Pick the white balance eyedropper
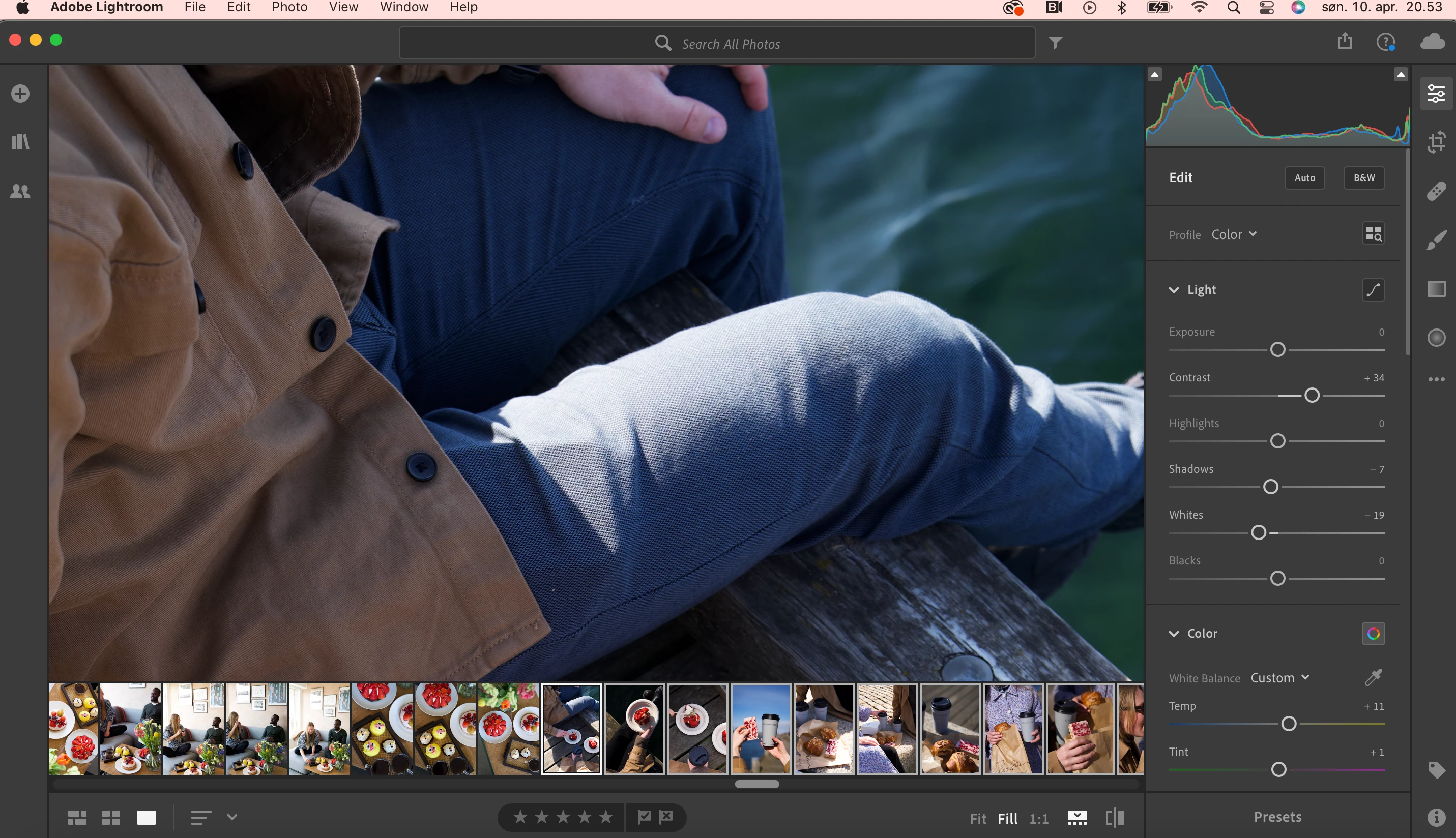 click(x=1373, y=677)
